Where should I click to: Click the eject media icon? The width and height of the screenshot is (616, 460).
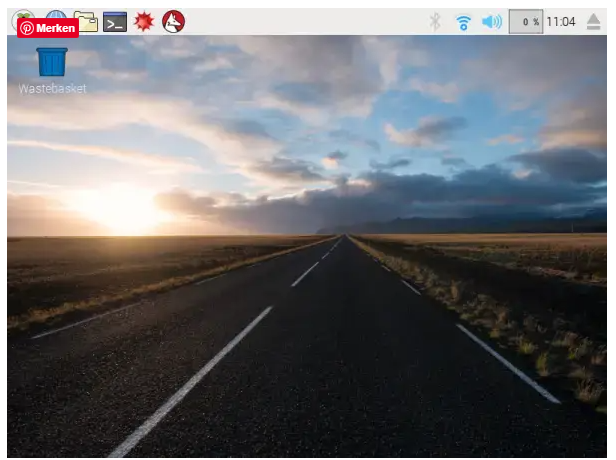[x=593, y=22]
